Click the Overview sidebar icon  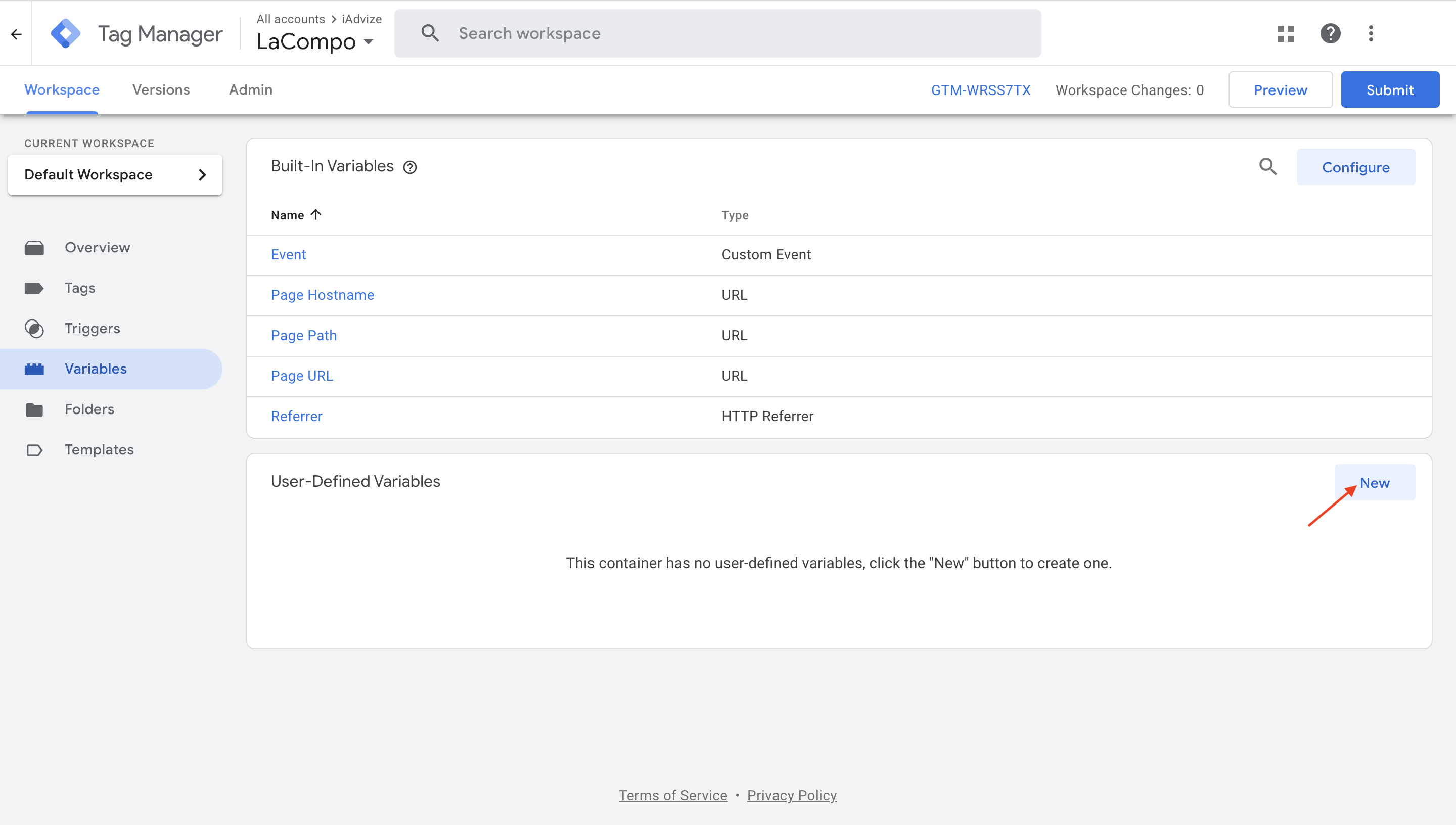coord(34,248)
